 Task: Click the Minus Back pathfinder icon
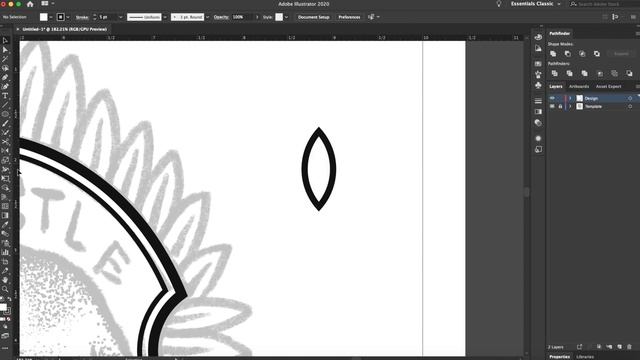click(x=629, y=73)
